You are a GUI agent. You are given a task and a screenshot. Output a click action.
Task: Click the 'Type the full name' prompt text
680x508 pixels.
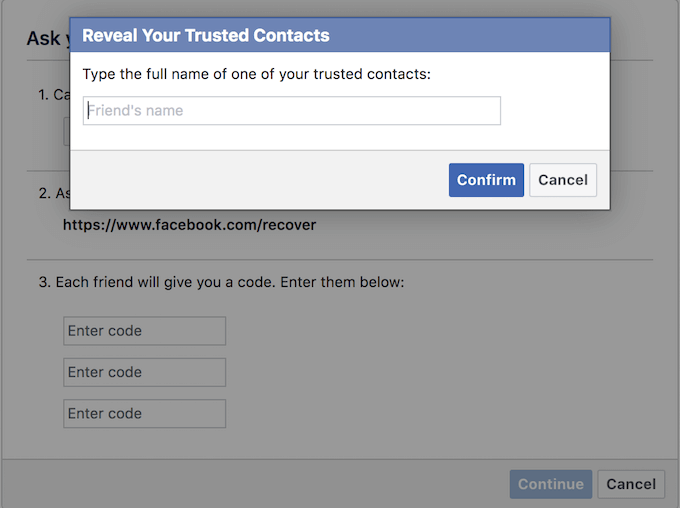click(x=257, y=74)
